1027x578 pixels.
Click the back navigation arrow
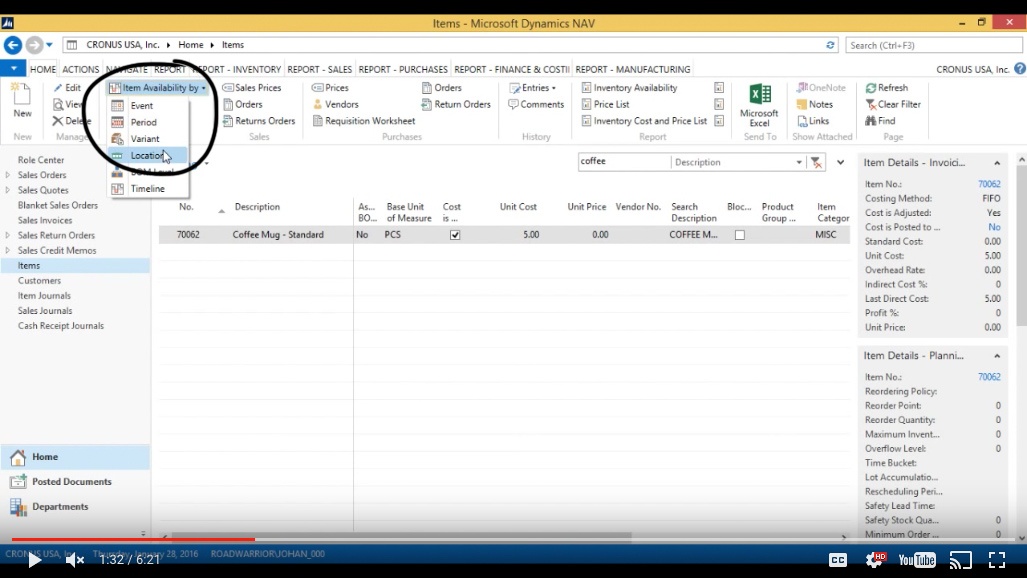(12, 45)
